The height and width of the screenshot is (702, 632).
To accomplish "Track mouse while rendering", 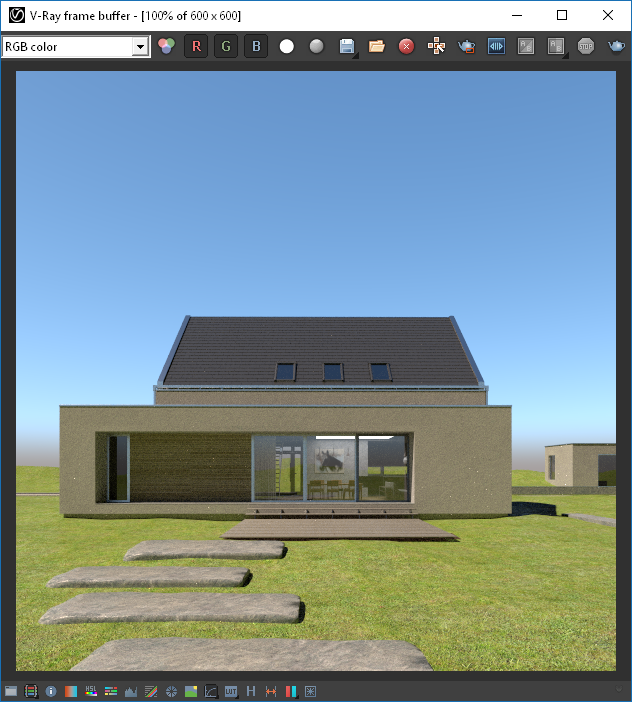I will 436,47.
